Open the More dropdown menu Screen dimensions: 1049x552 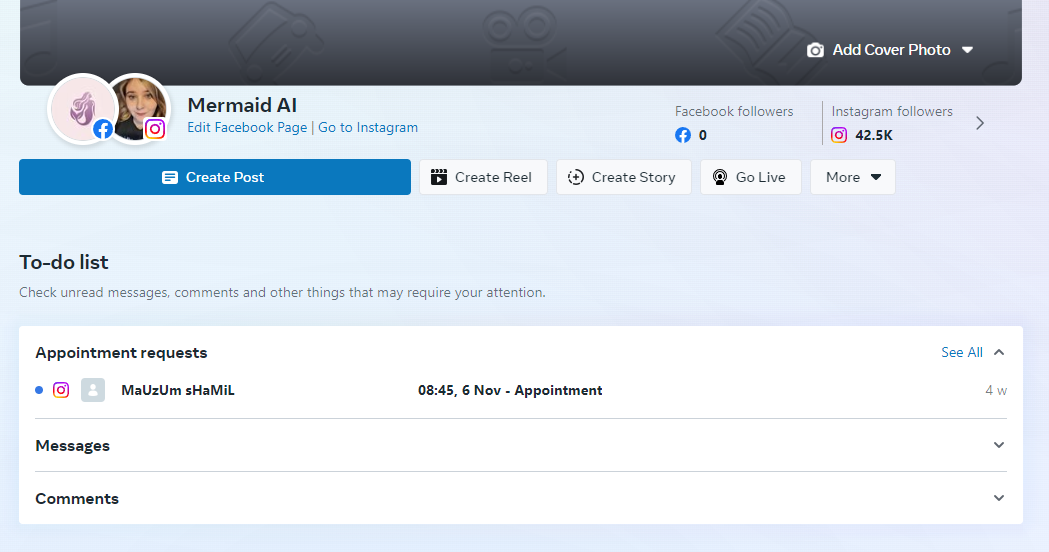pos(852,177)
